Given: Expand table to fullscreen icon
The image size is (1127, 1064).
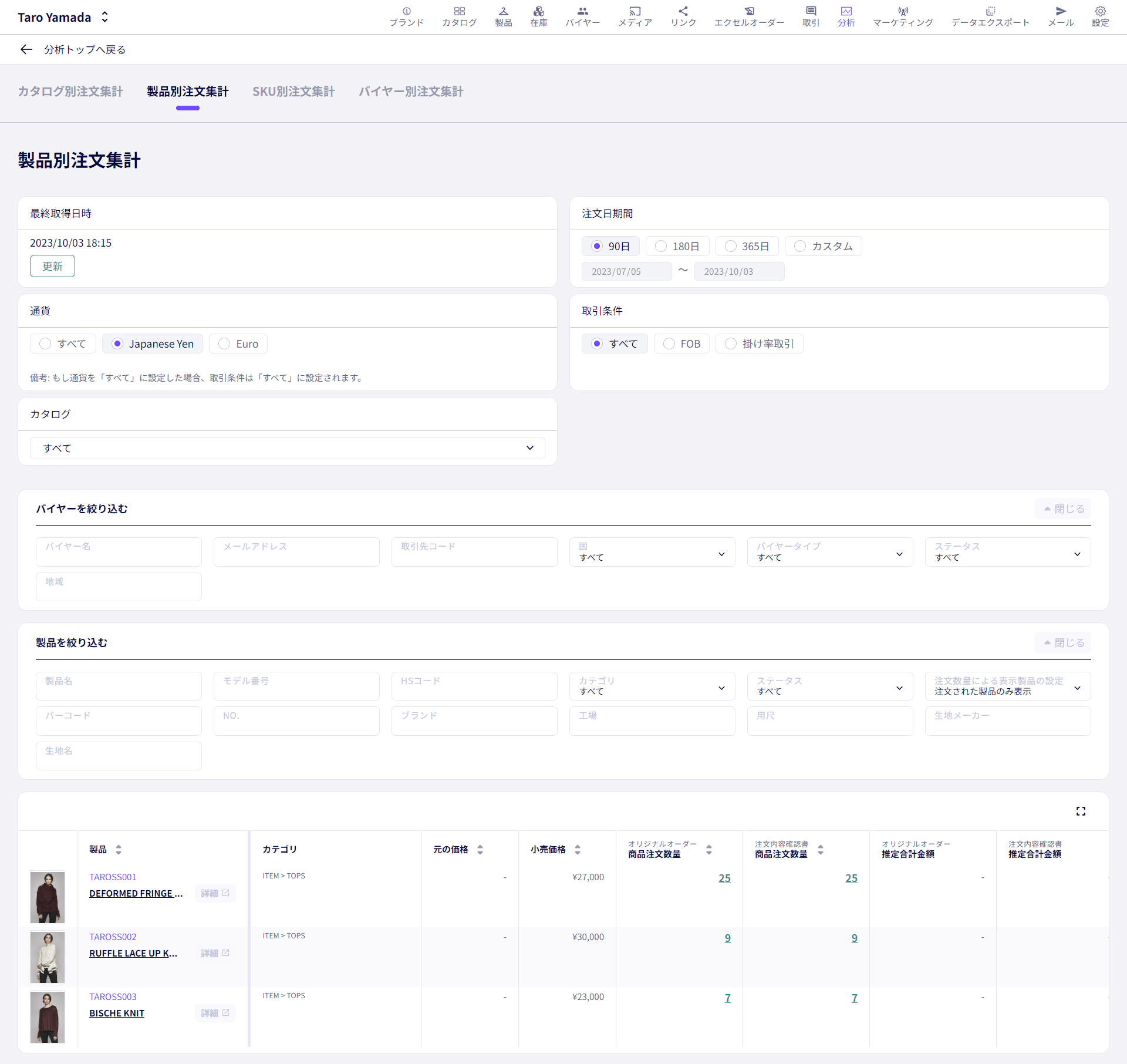Looking at the screenshot, I should 1081,811.
